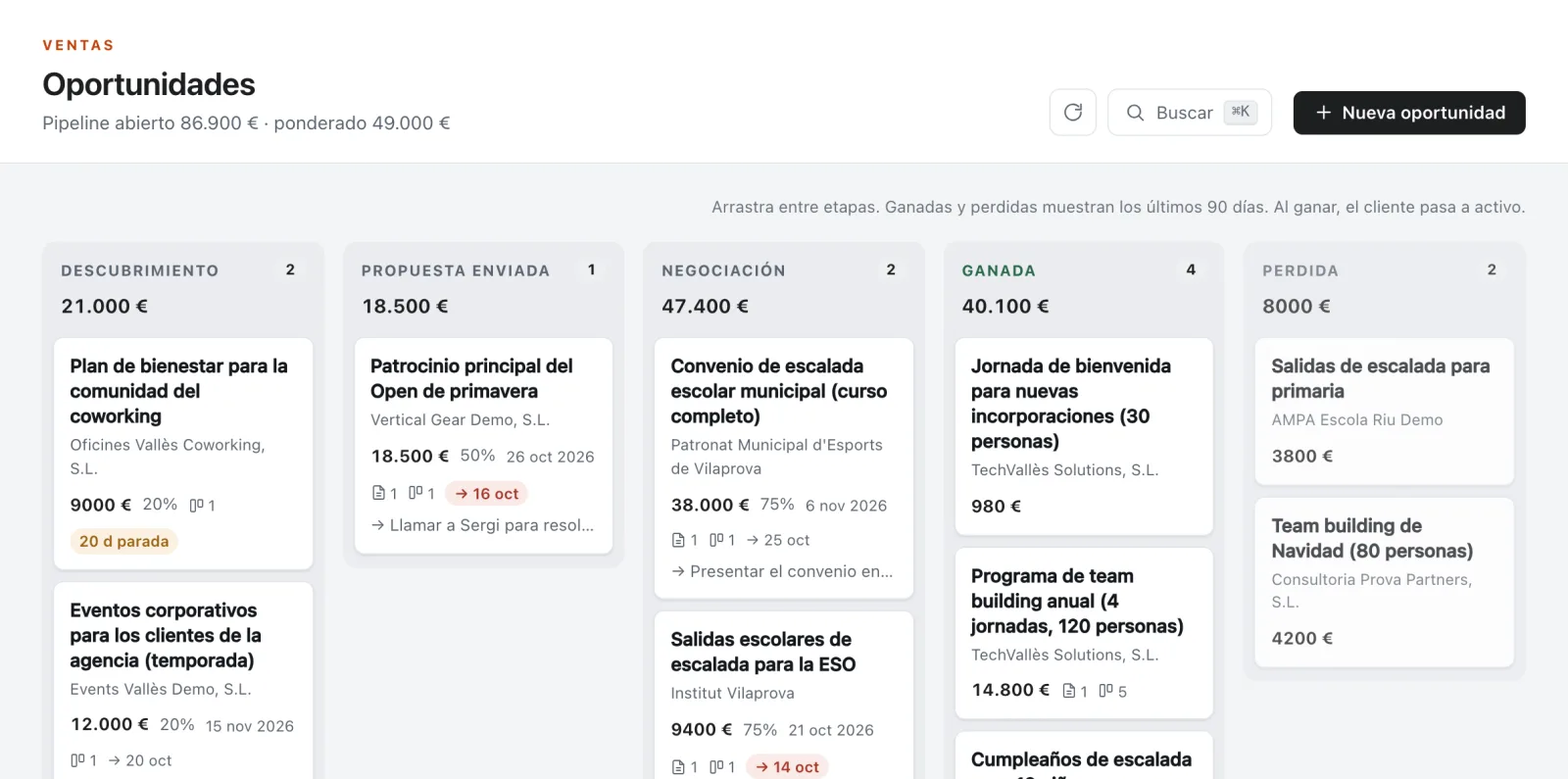The height and width of the screenshot is (779, 1568).
Task: Create a new opportunity with Nueva oportunidad
Action: (x=1409, y=113)
